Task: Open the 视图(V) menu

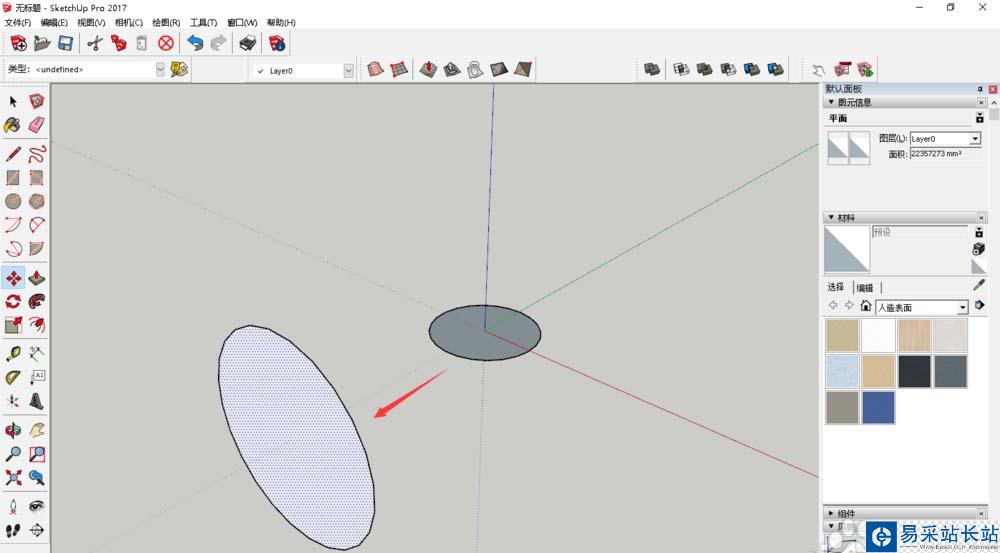Action: click(x=91, y=22)
